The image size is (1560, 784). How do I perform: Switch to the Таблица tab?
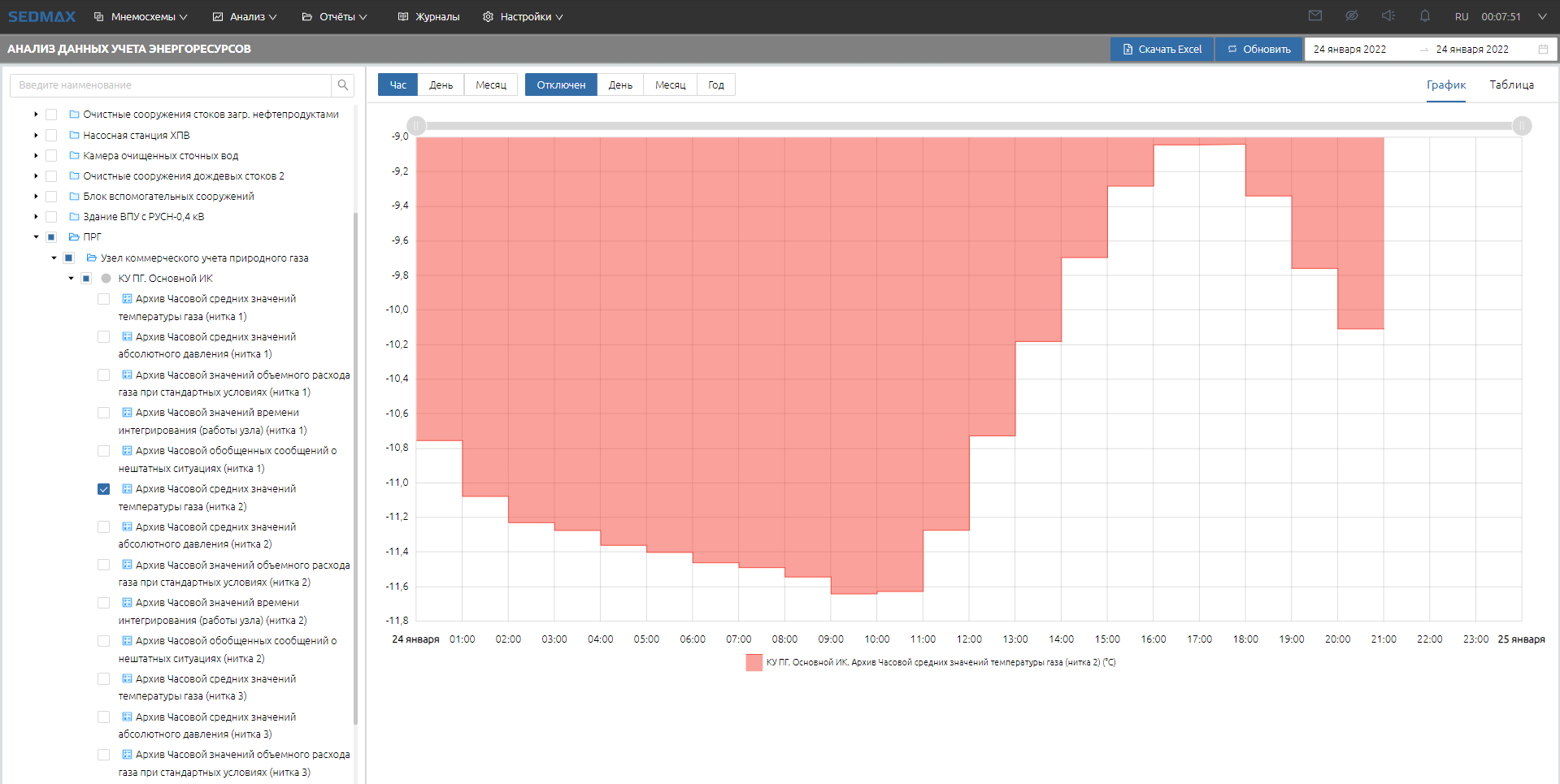1511,85
